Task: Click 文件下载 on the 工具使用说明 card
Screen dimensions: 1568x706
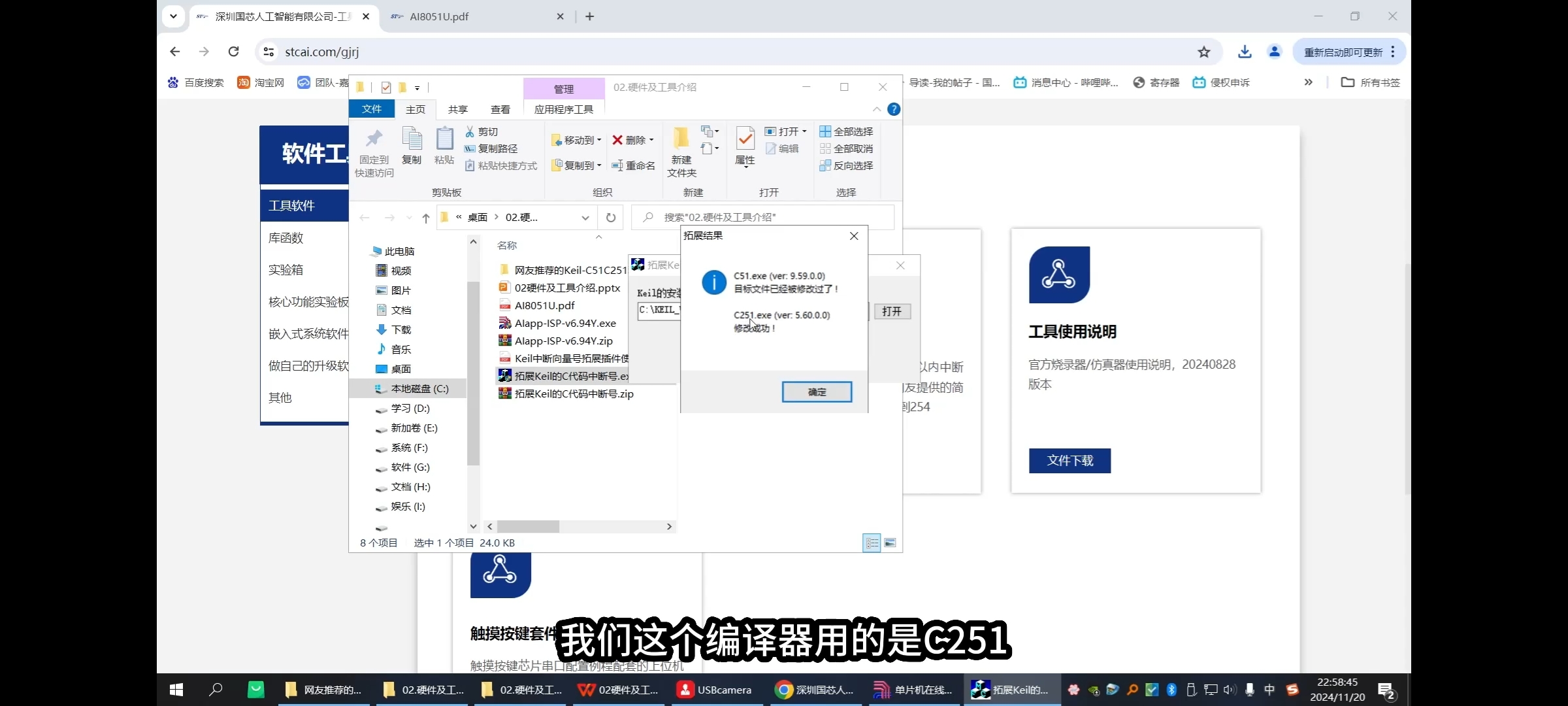Action: tap(1070, 460)
